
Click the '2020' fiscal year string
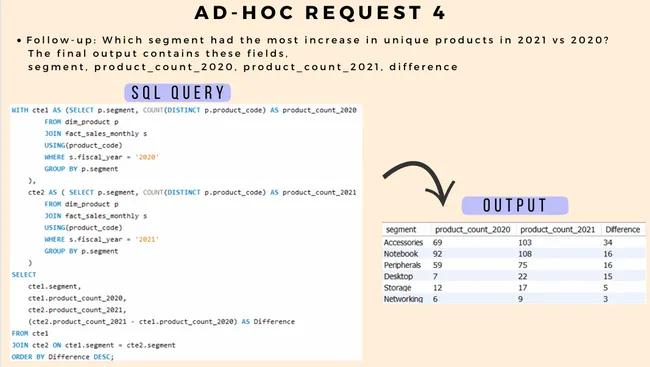pos(147,157)
